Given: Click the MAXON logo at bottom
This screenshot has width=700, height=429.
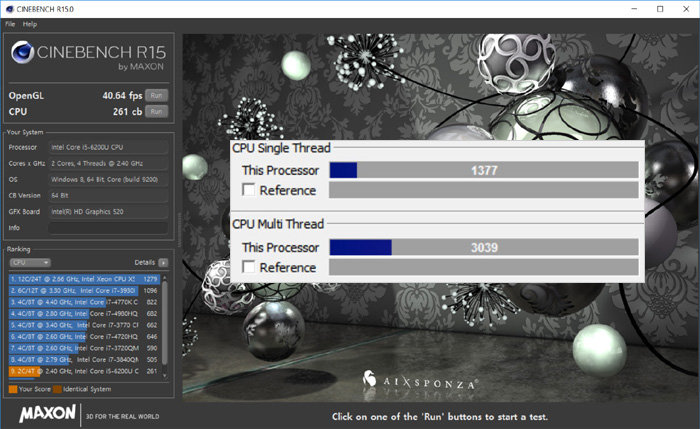Looking at the screenshot, I should tap(47, 414).
